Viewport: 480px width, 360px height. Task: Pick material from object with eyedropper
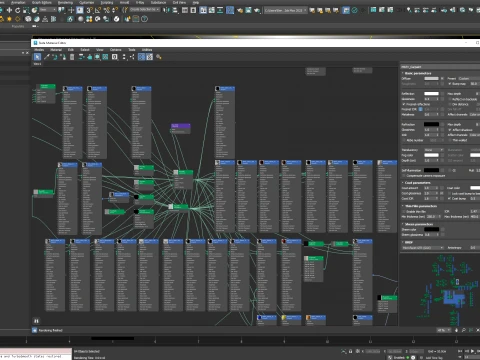click(47, 57)
